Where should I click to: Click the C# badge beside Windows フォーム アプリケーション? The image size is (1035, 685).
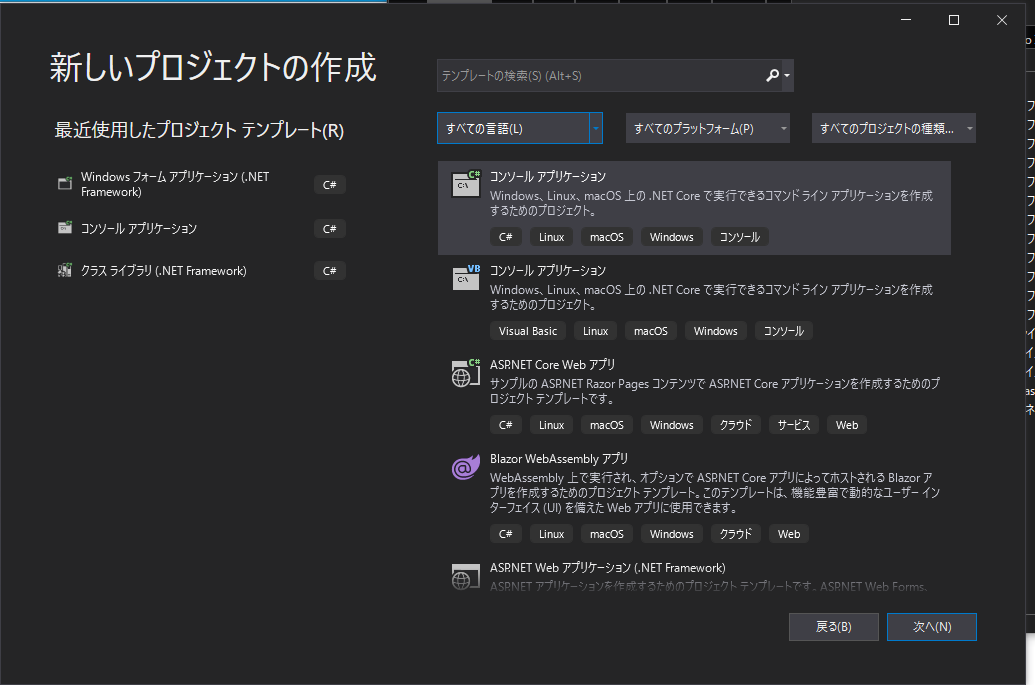pos(329,184)
